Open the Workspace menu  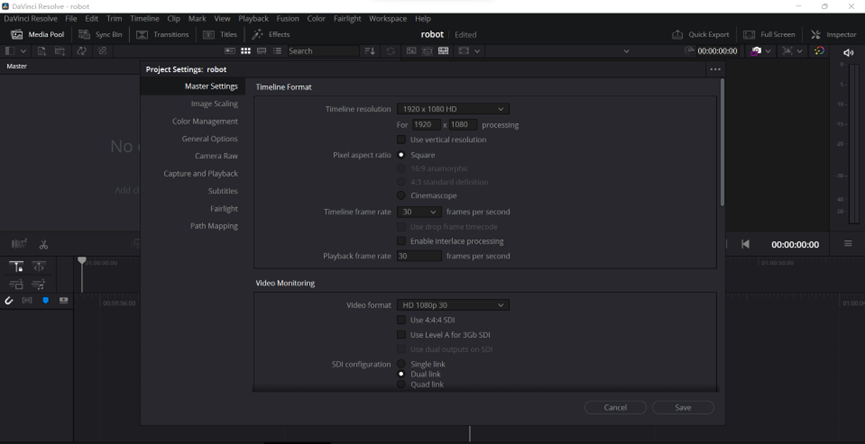(x=388, y=18)
